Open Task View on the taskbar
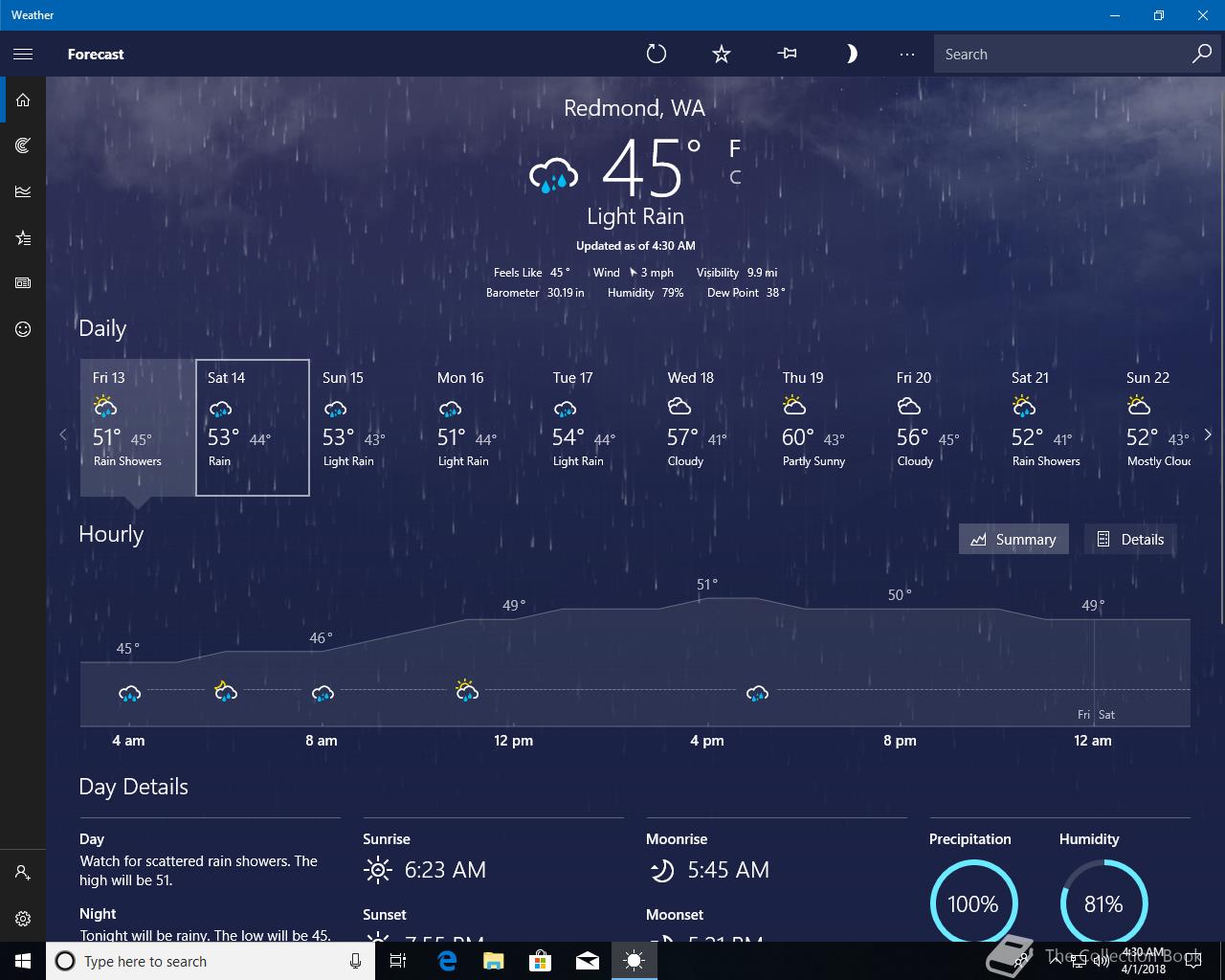The width and height of the screenshot is (1225, 980). click(398, 961)
